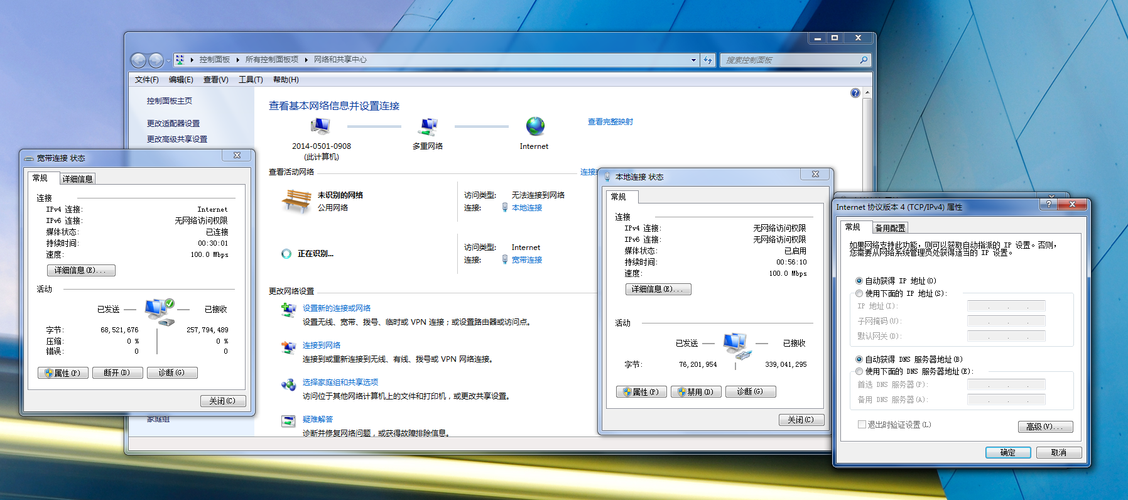Click 详细信息(E) button in 宽带连接 状态
Viewport: 1128px width, 500px height.
click(81, 271)
